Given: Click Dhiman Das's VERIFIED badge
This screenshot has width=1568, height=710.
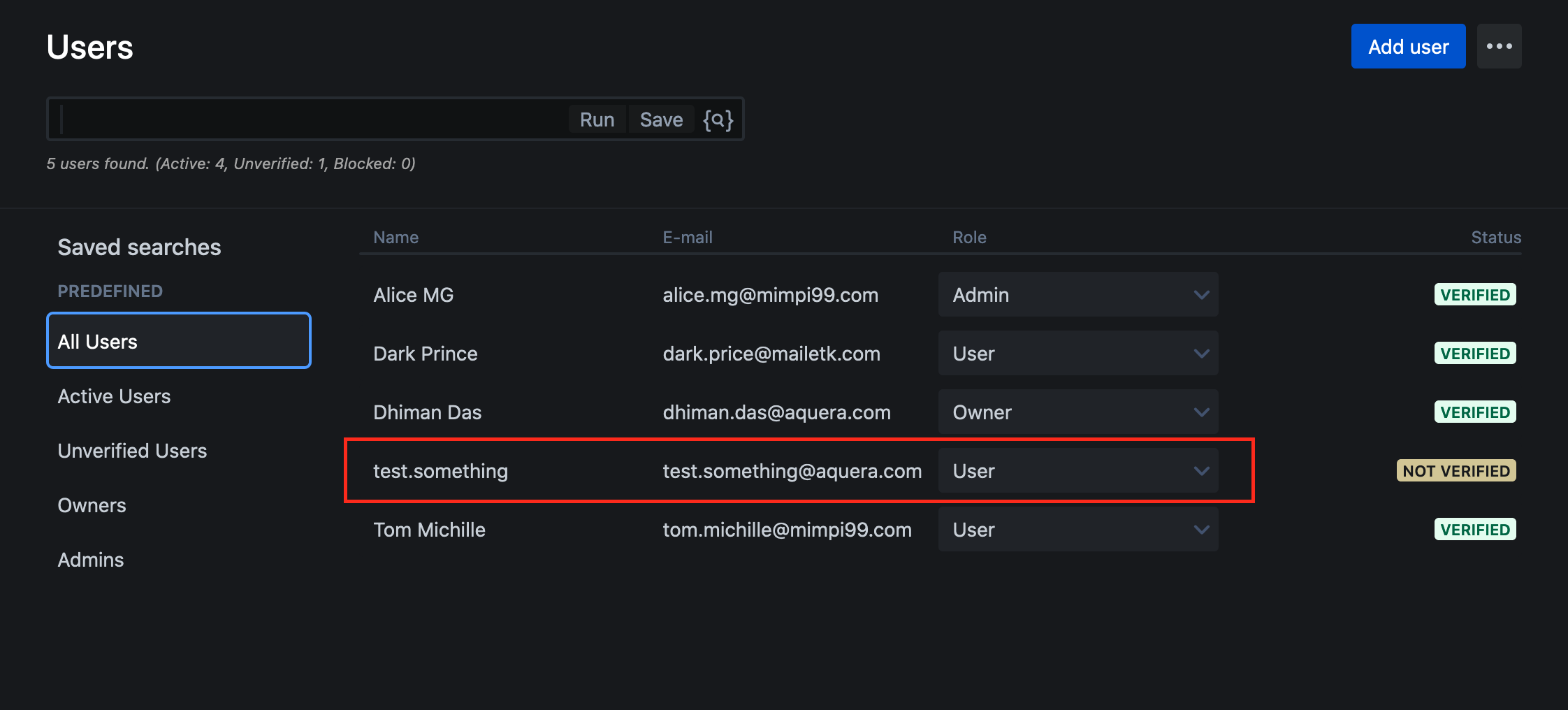Looking at the screenshot, I should point(1475,412).
